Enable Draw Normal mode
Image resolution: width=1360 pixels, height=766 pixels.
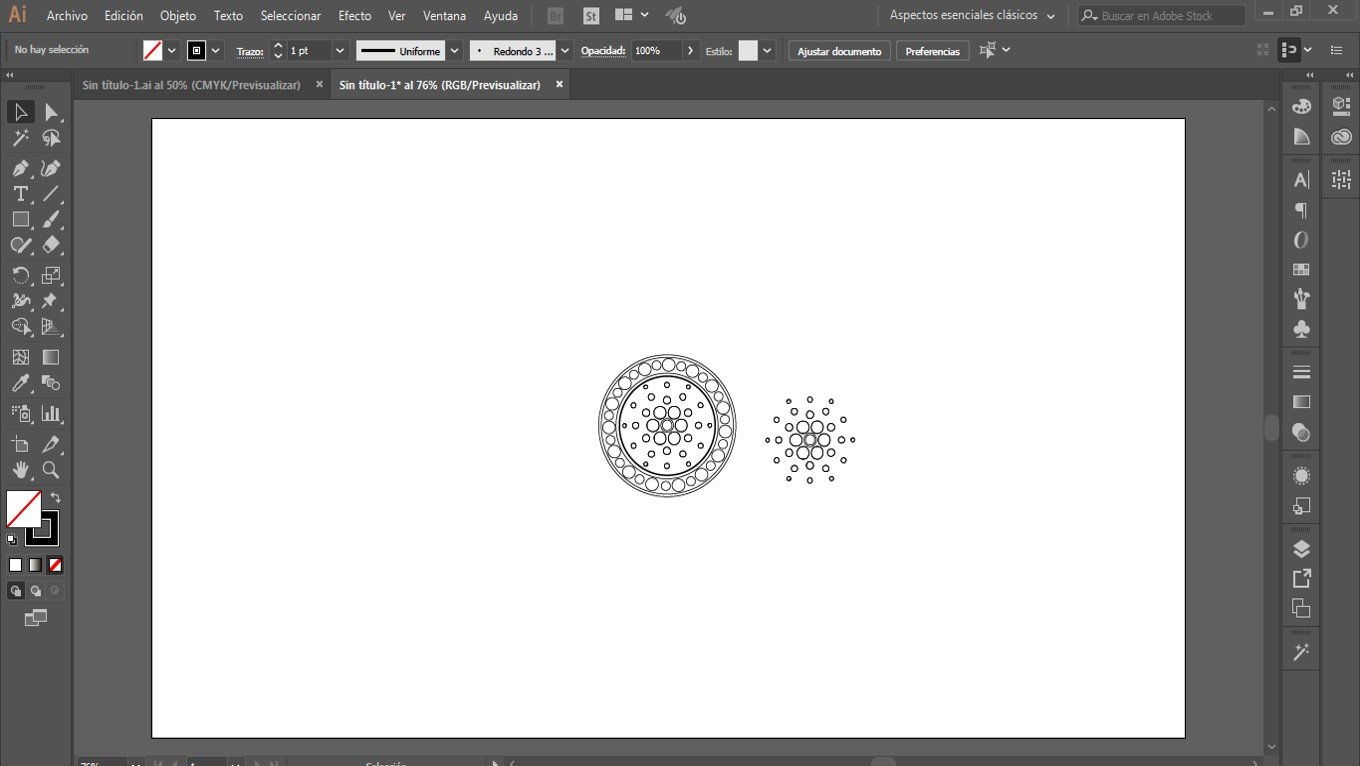pyautogui.click(x=16, y=591)
